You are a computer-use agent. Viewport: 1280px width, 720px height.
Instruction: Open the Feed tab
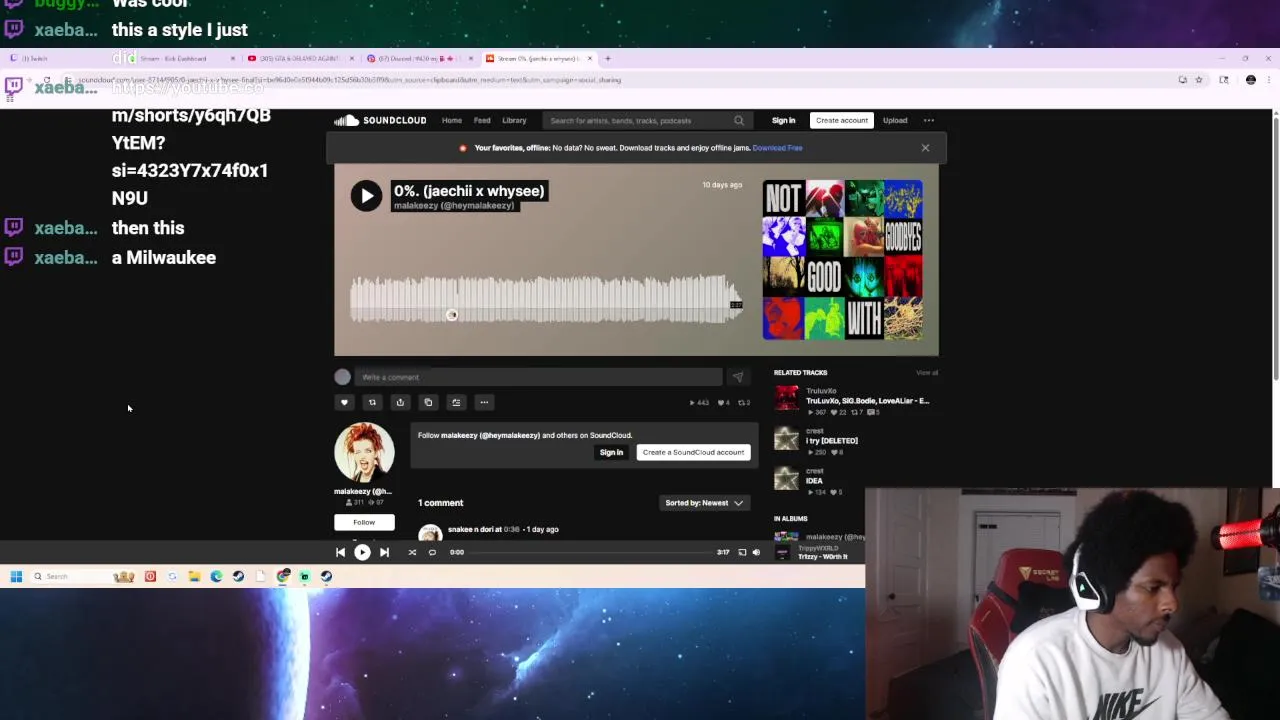482,120
